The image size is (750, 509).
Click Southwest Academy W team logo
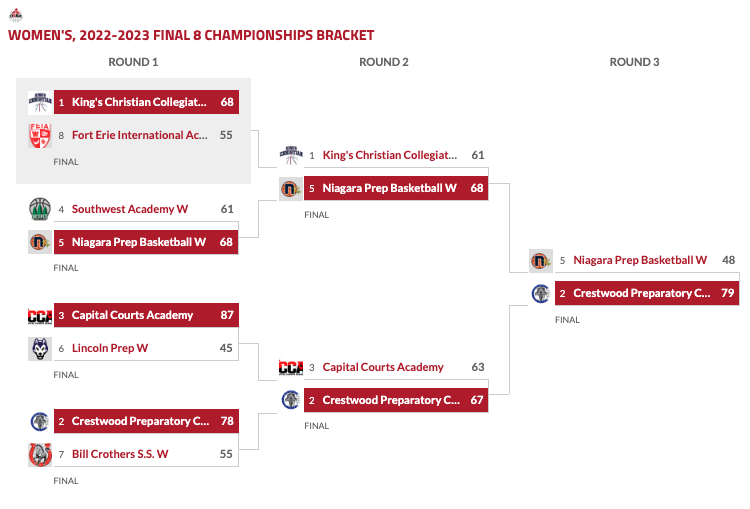[39, 209]
